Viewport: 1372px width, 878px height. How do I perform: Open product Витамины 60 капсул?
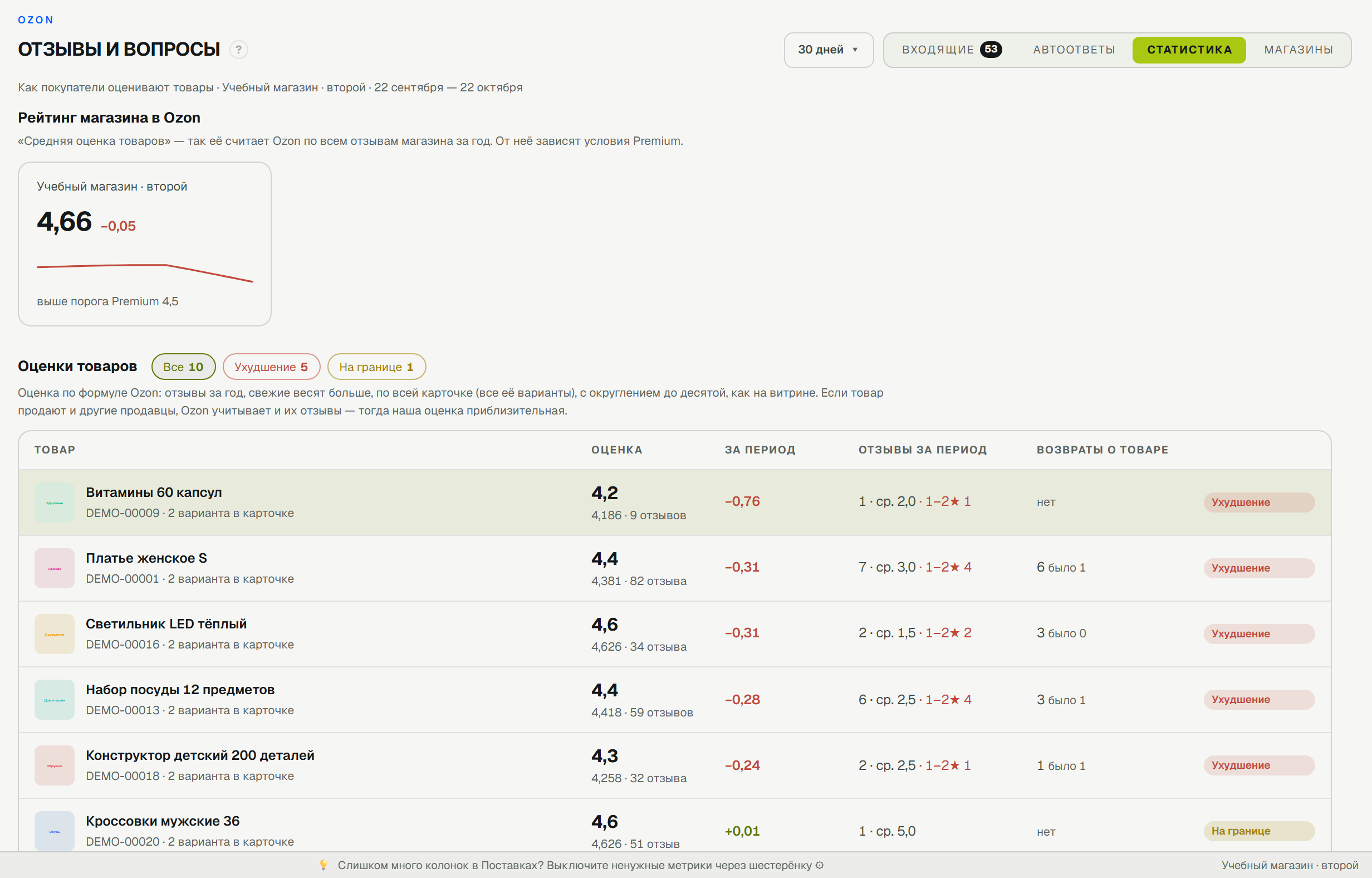point(154,492)
